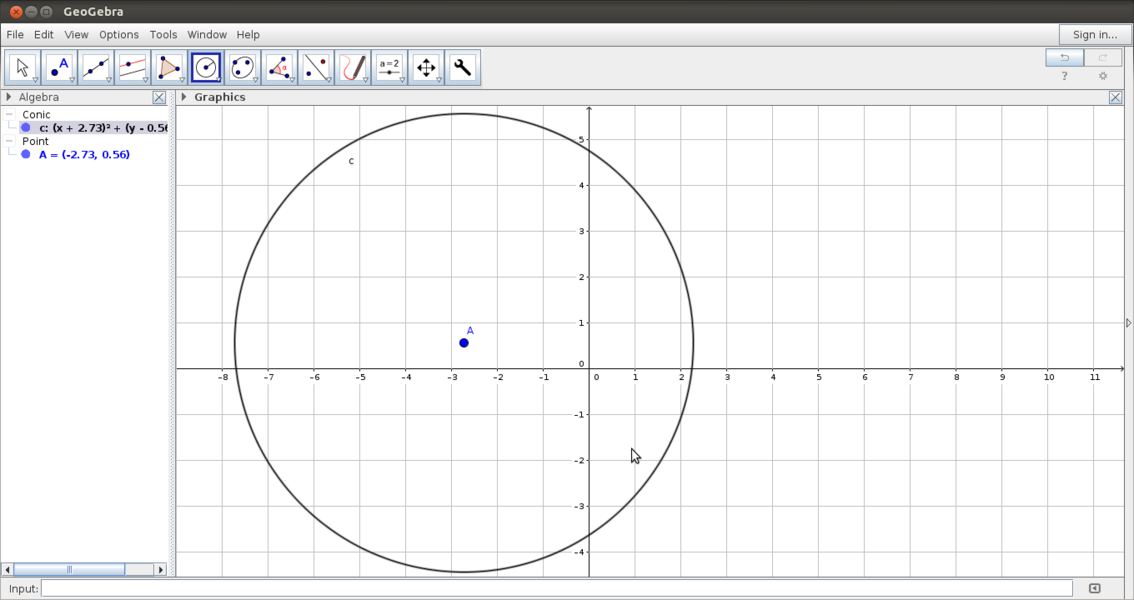Select the Slider tool
Screen dimensions: 1134x600
click(x=389, y=67)
